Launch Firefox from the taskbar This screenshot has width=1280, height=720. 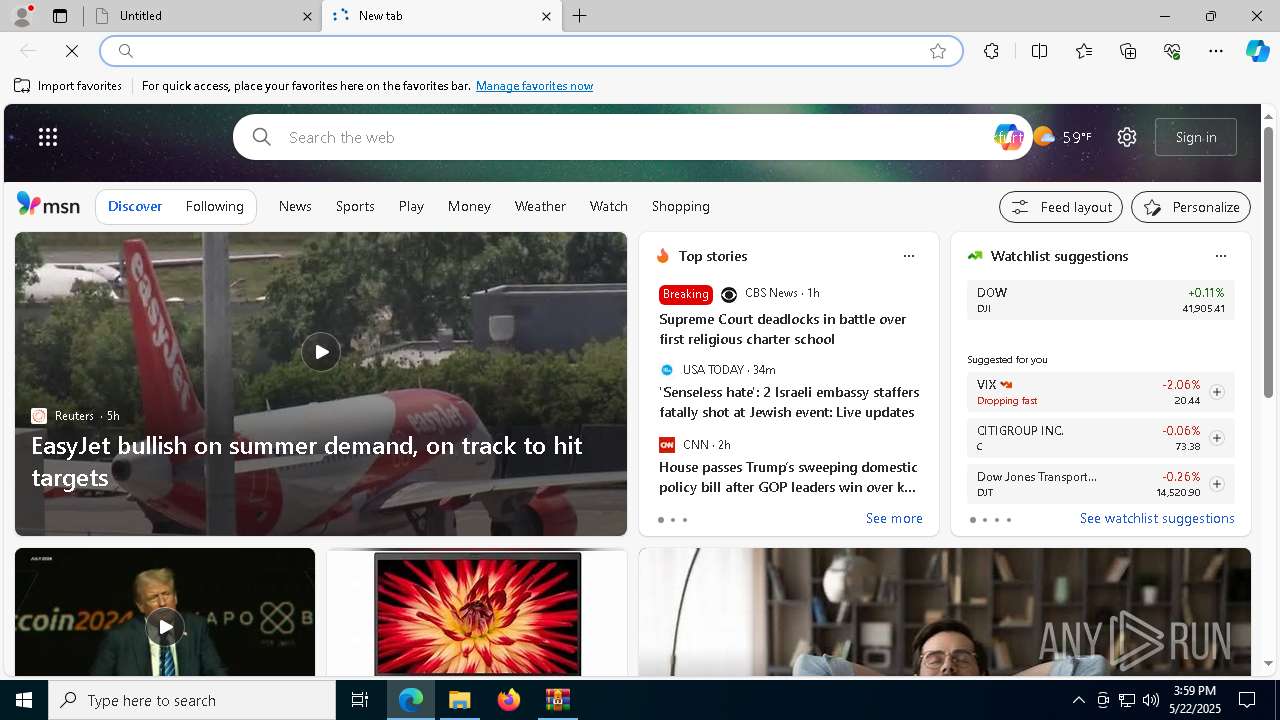(x=509, y=700)
